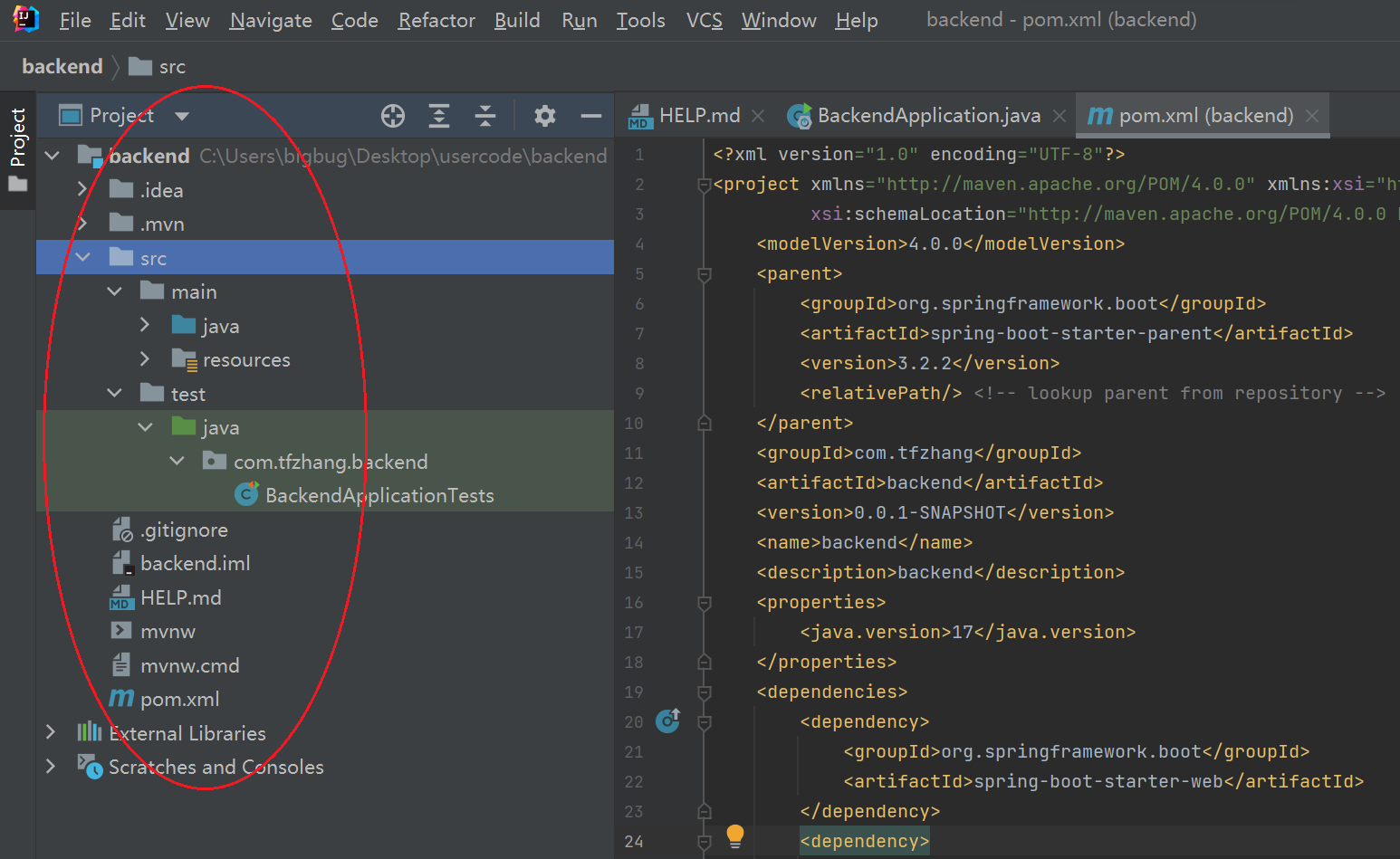Viewport: 1400px width, 859px height.
Task: Collapse the src folder
Action: [x=82, y=257]
